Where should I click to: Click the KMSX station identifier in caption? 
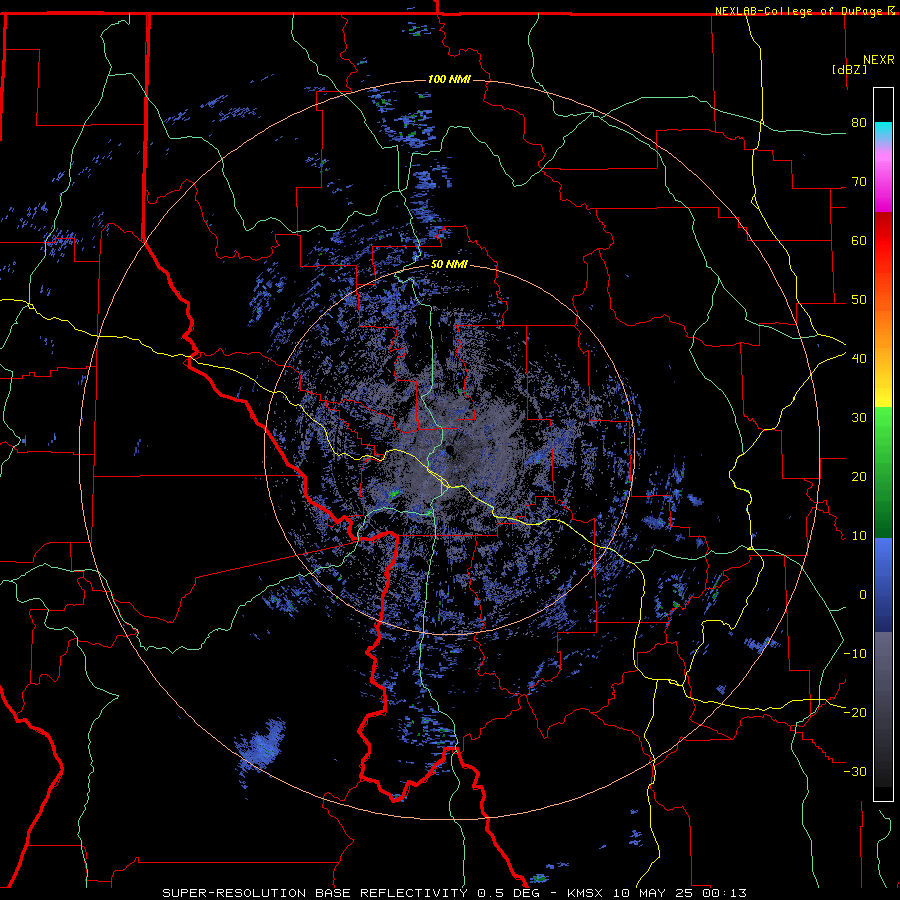pos(587,893)
